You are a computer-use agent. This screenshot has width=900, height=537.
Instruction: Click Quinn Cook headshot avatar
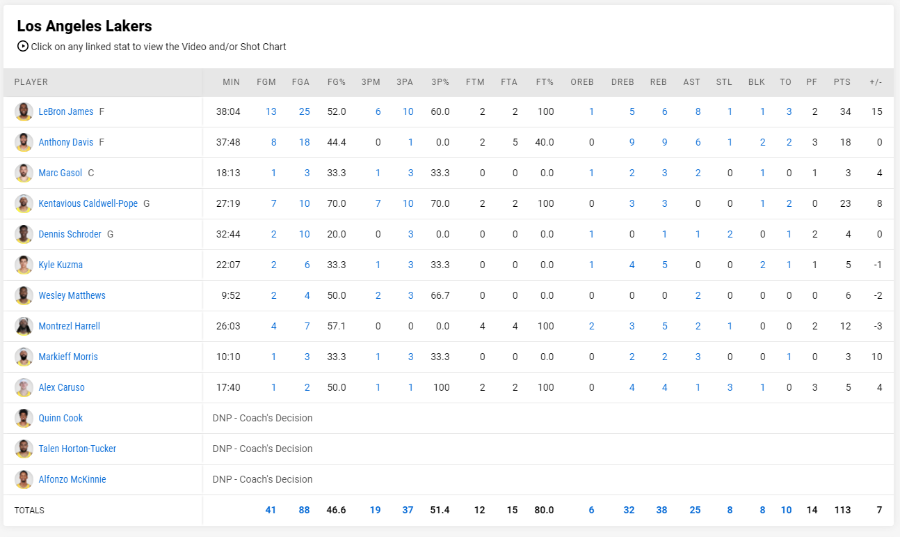coord(24,418)
